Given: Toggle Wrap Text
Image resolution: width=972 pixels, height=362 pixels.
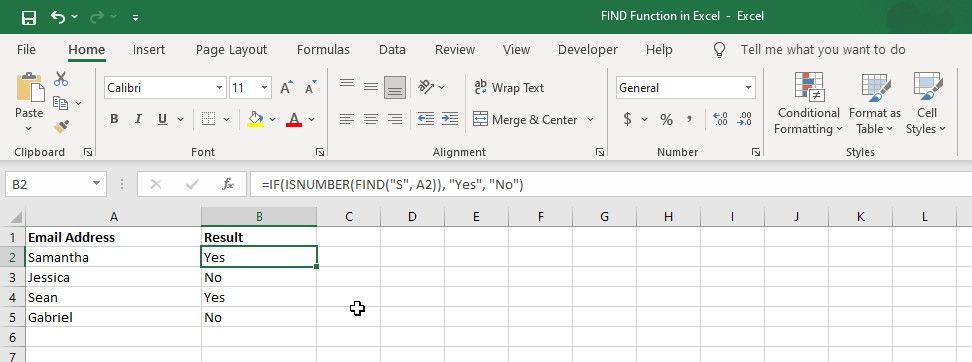Looking at the screenshot, I should (x=509, y=87).
